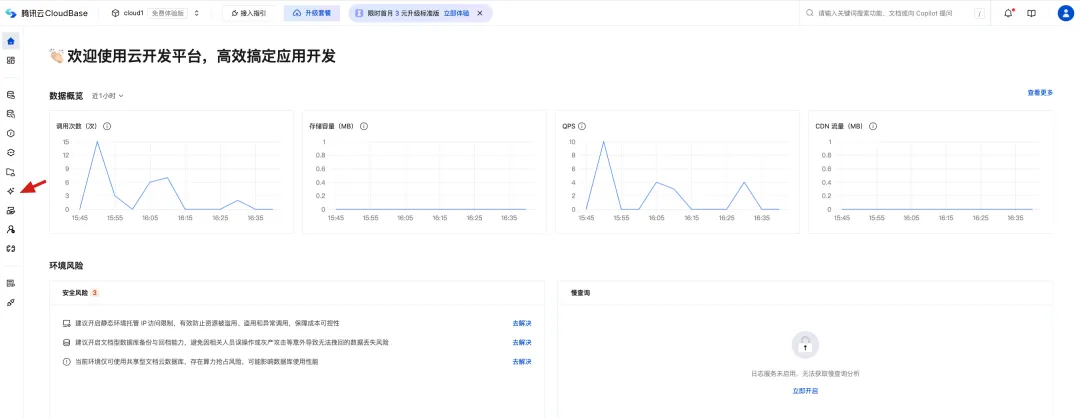1080x418 pixels.
Task: Click the 数据概览 section heading
Action: pyautogui.click(x=66, y=96)
